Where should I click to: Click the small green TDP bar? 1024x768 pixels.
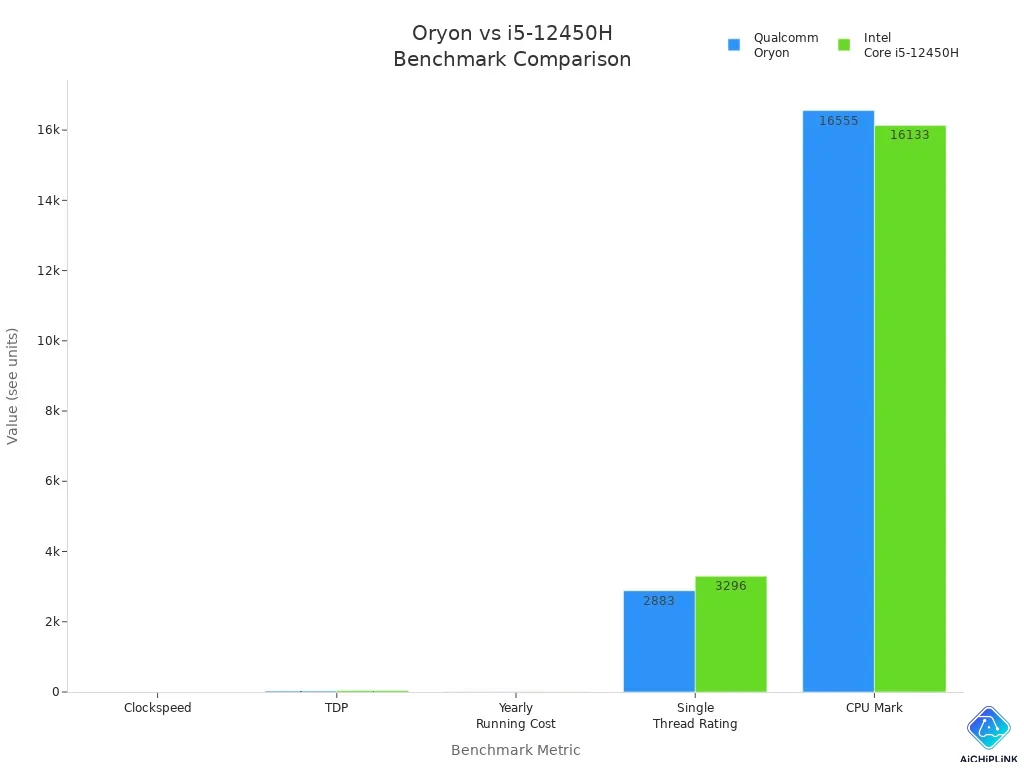coord(372,690)
